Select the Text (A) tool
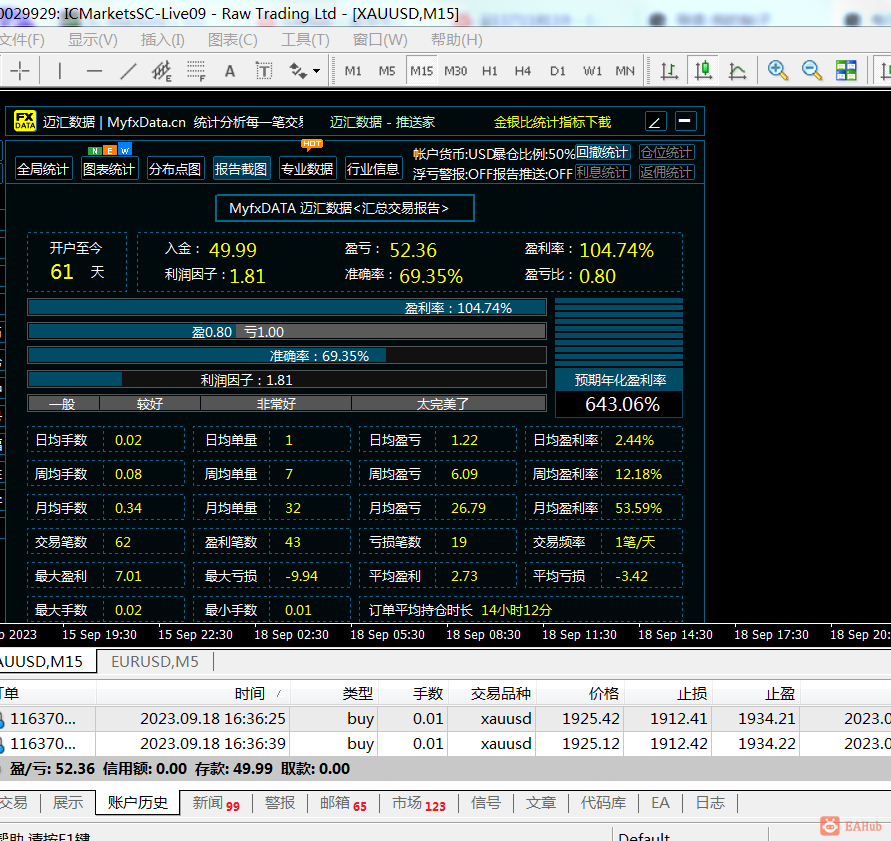This screenshot has width=891, height=841. [x=230, y=71]
